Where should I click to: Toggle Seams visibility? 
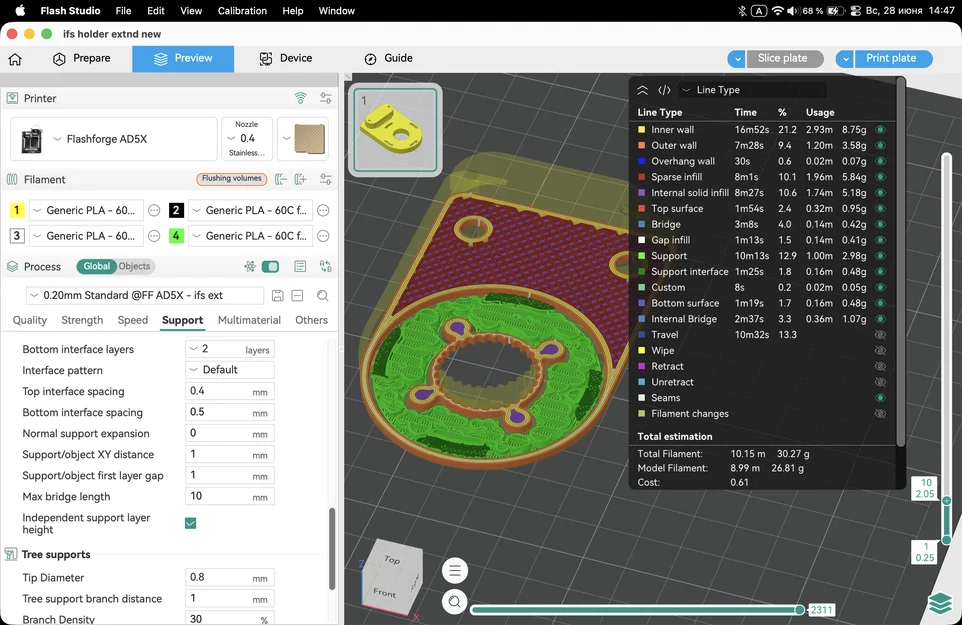[x=880, y=398]
